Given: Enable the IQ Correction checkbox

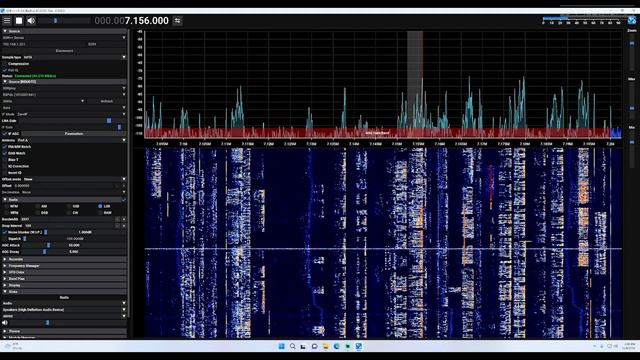Looking at the screenshot, I should point(5,167).
